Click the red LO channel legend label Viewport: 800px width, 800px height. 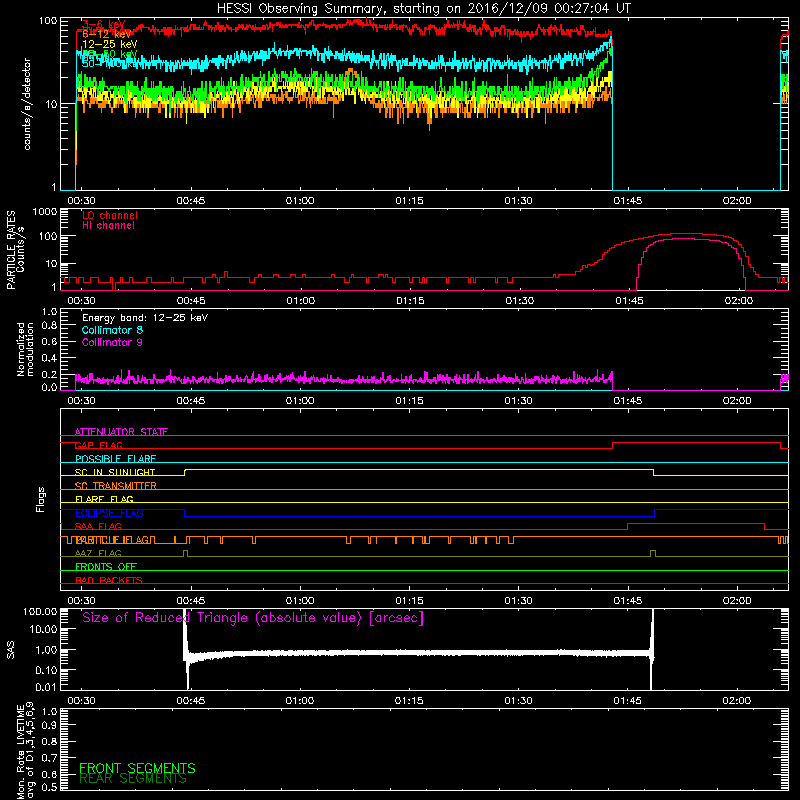tap(110, 215)
